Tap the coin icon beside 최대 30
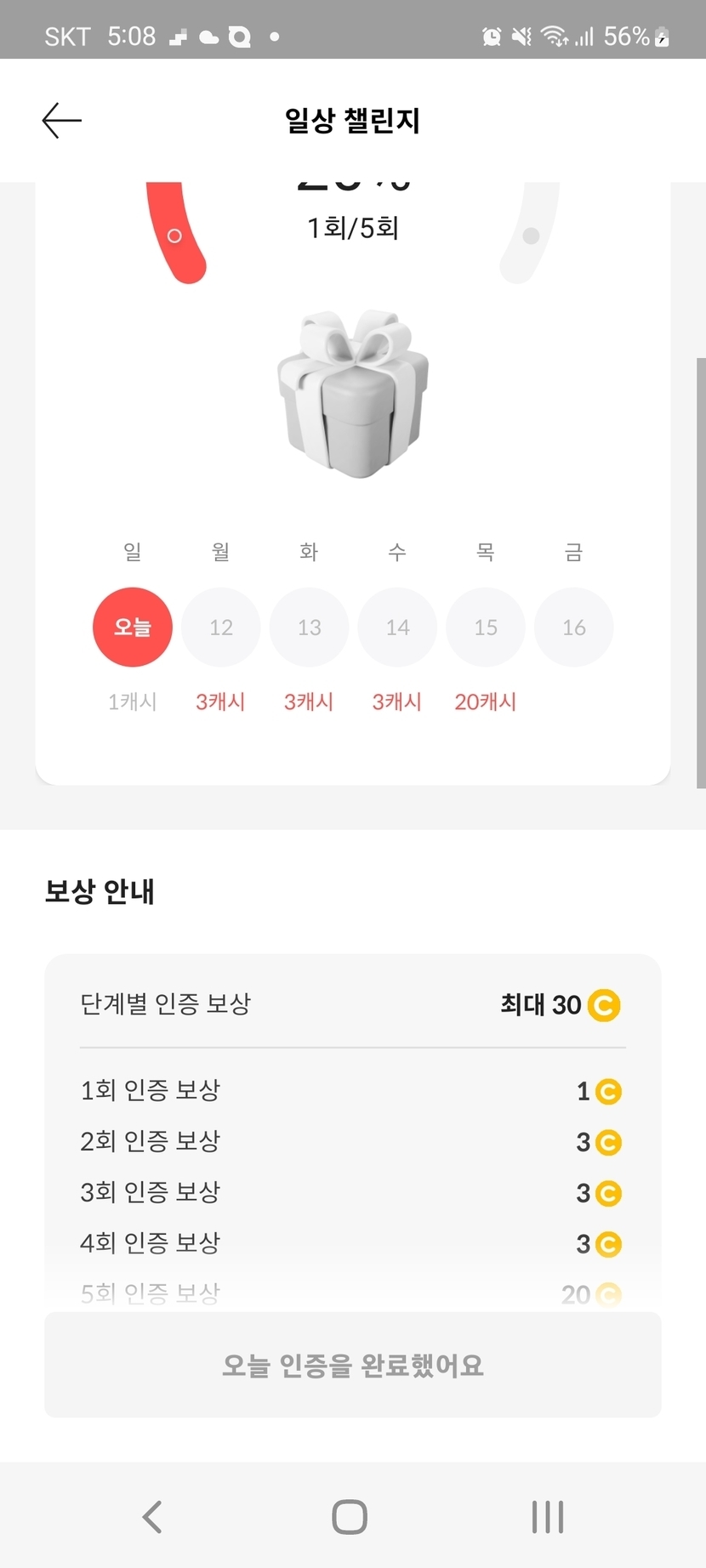Viewport: 706px width, 1568px height. (x=604, y=1005)
